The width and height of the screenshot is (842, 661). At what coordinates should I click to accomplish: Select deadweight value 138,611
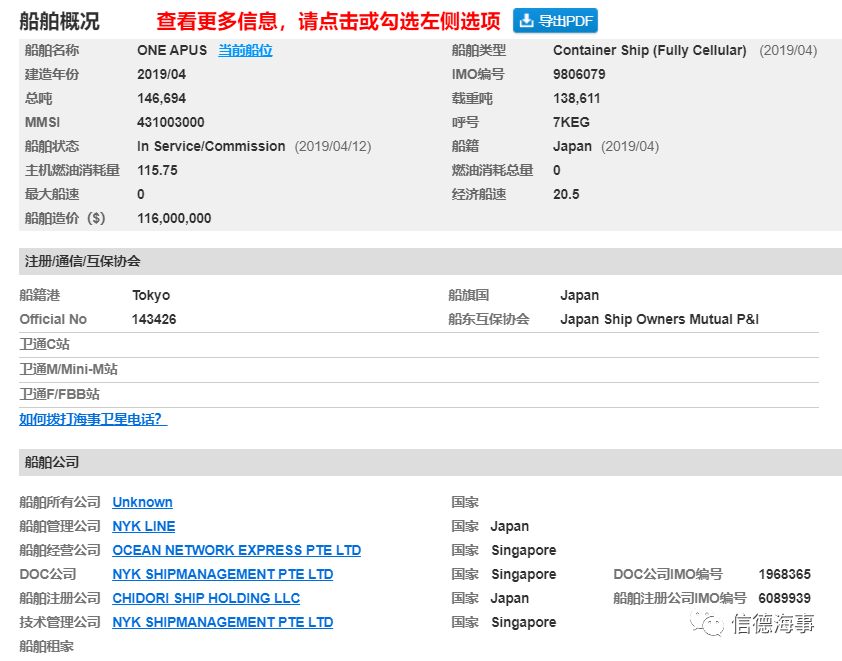[577, 98]
